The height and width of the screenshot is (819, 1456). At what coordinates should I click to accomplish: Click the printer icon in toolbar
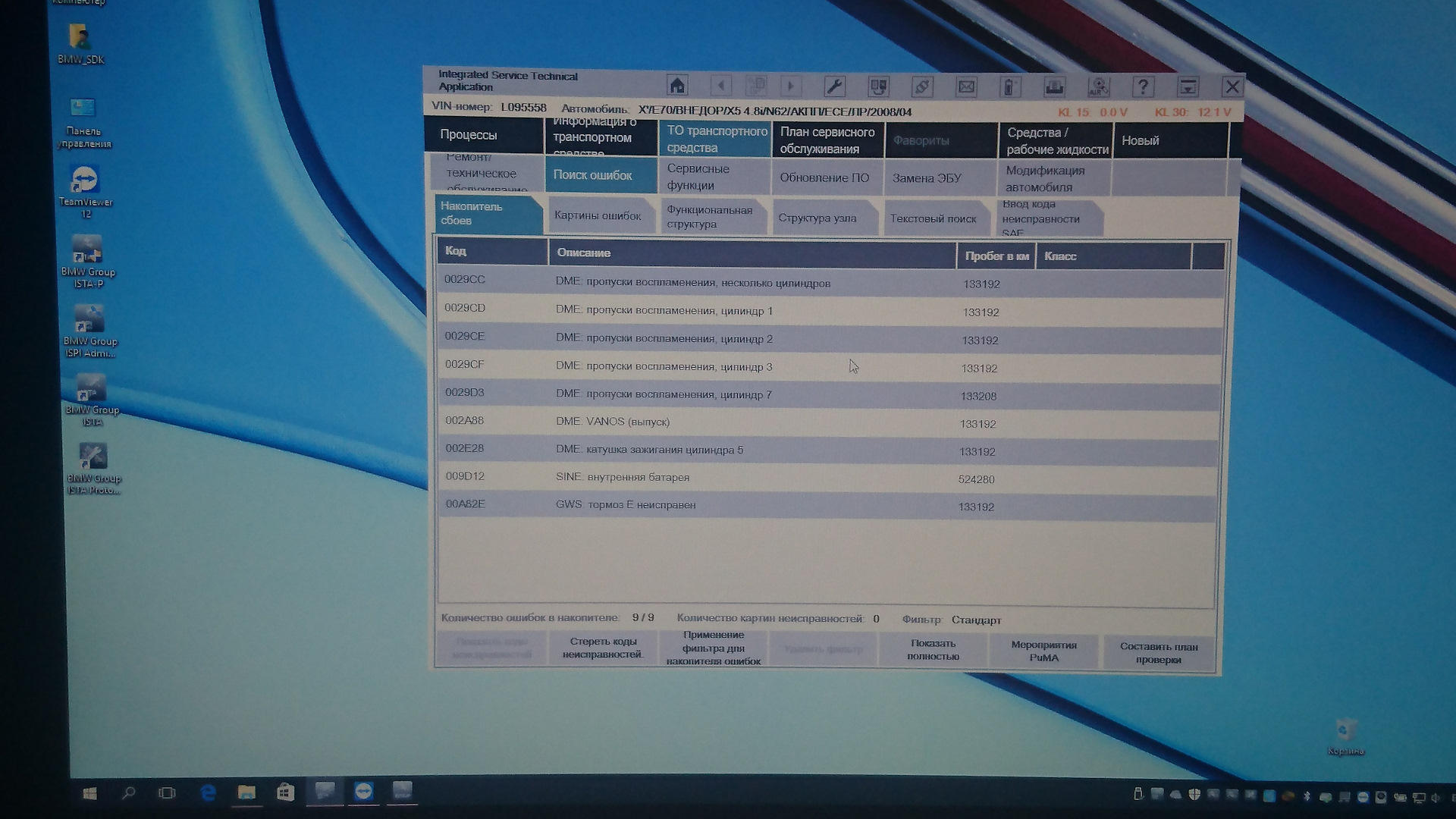pyautogui.click(x=1054, y=87)
